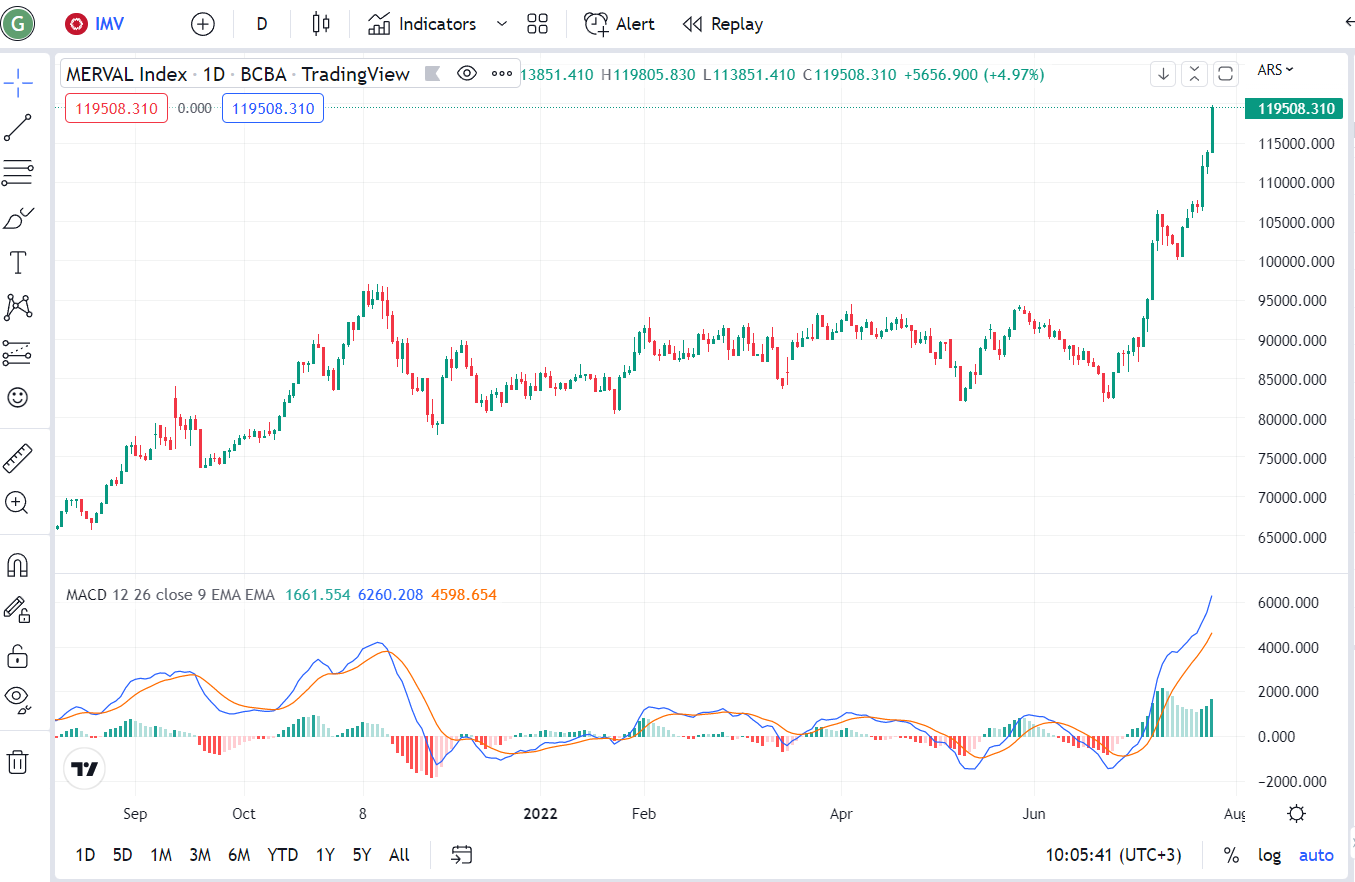The image size is (1355, 882).
Task: Toggle the log scale option
Action: (1269, 855)
